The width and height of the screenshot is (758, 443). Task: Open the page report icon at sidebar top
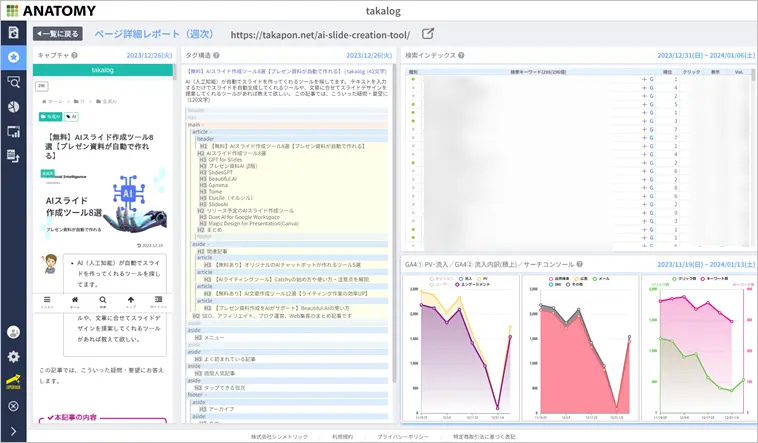click(x=14, y=32)
